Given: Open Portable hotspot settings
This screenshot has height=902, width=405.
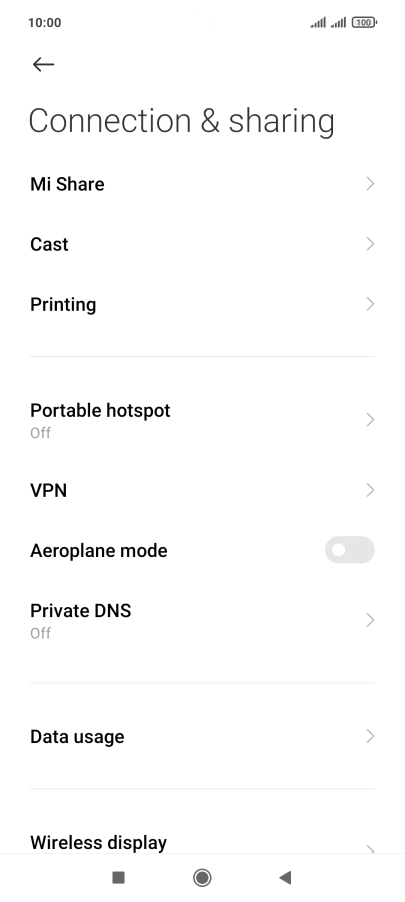Looking at the screenshot, I should click(202, 420).
